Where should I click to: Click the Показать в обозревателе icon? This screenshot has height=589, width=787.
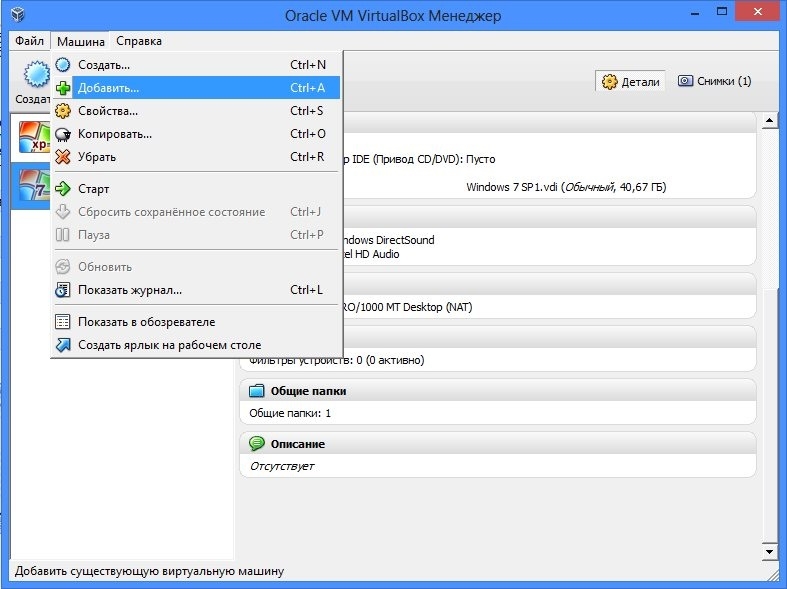pos(63,322)
